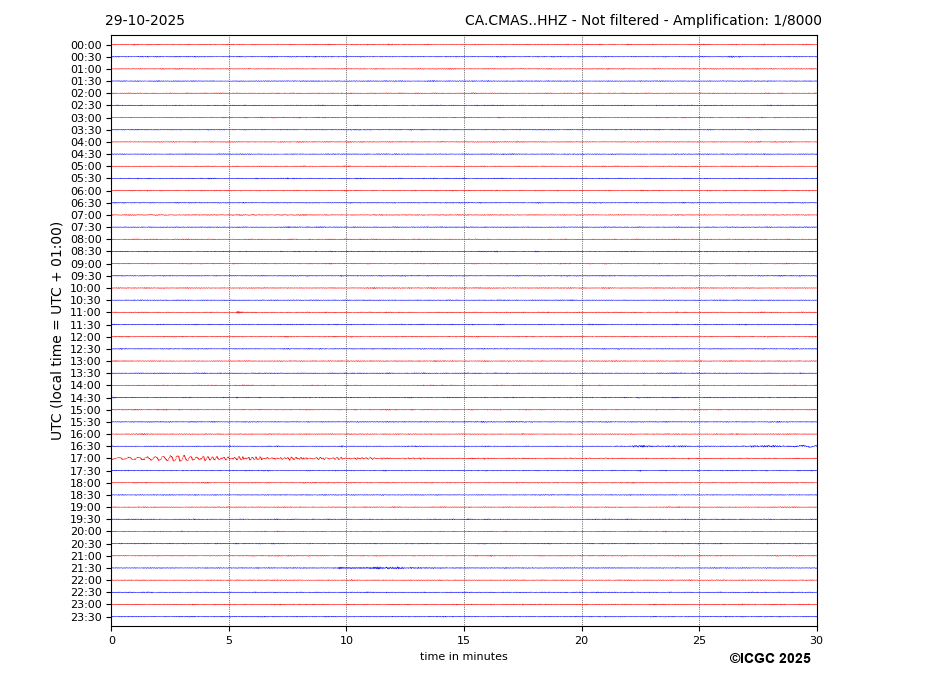
Task: Click the ©ICGC 2025 copyright text
Action: pos(769,659)
